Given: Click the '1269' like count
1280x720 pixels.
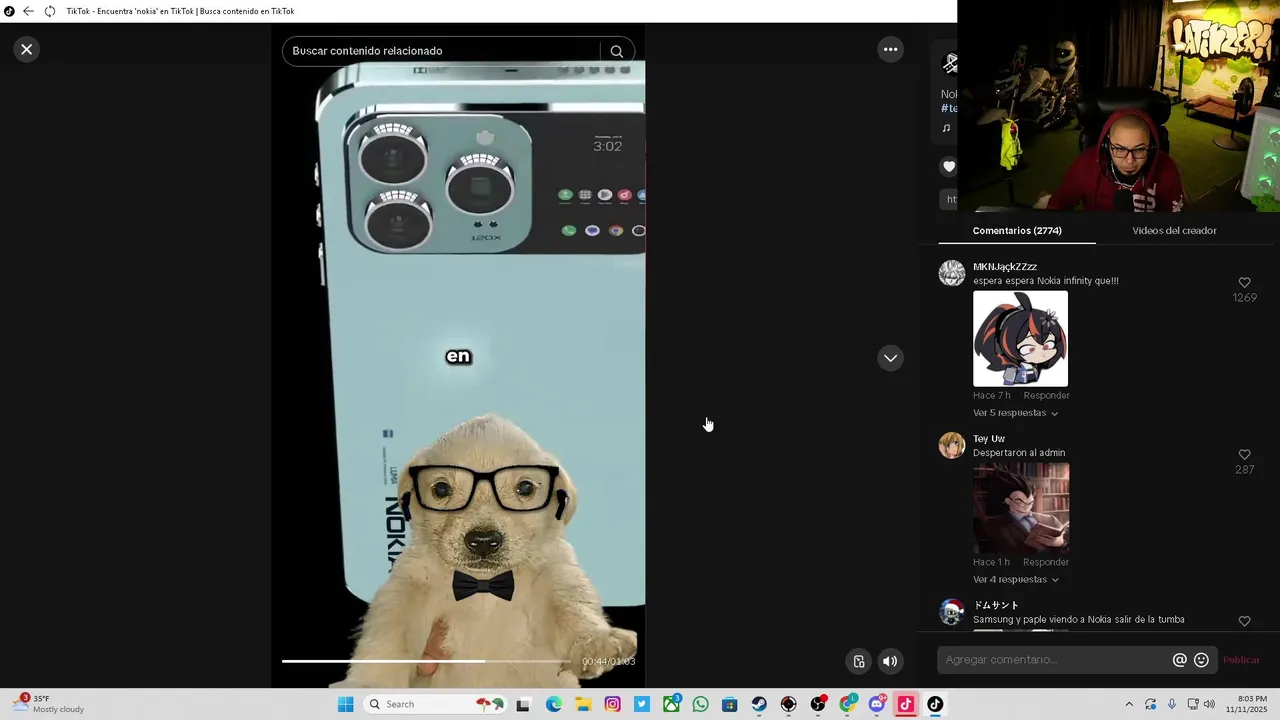Looking at the screenshot, I should pos(1244,298).
